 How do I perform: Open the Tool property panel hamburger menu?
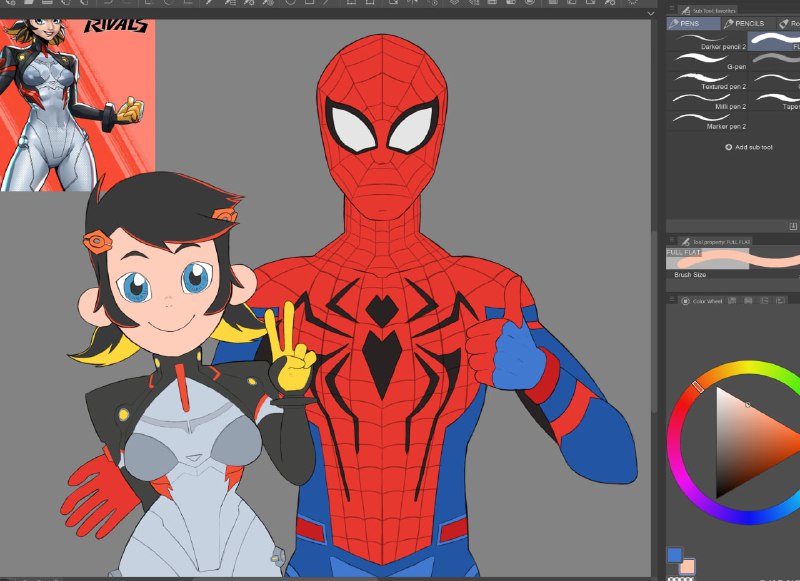(x=671, y=240)
